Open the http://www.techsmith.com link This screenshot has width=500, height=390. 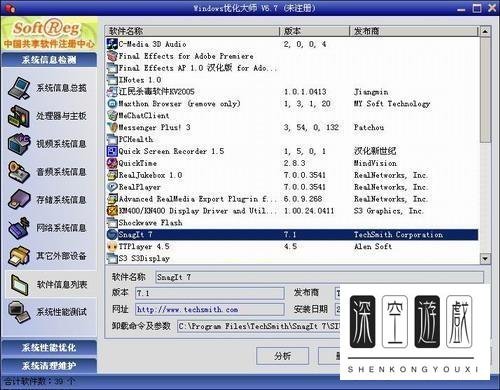click(x=187, y=310)
